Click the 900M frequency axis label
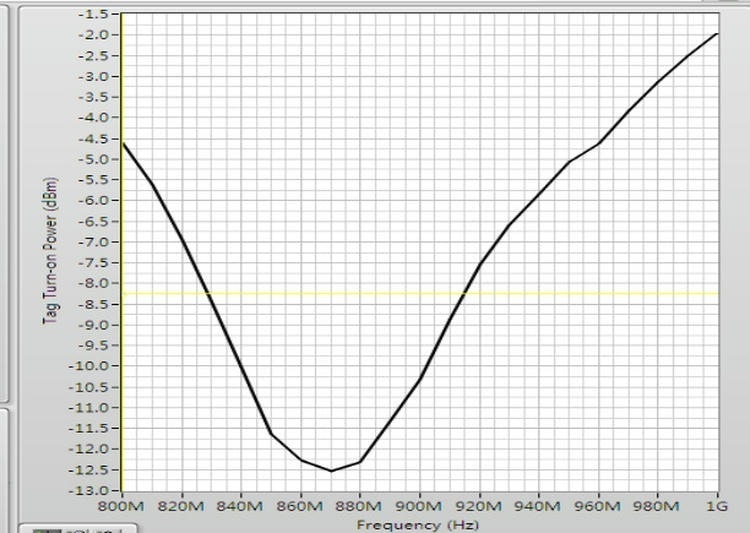 click(x=419, y=506)
